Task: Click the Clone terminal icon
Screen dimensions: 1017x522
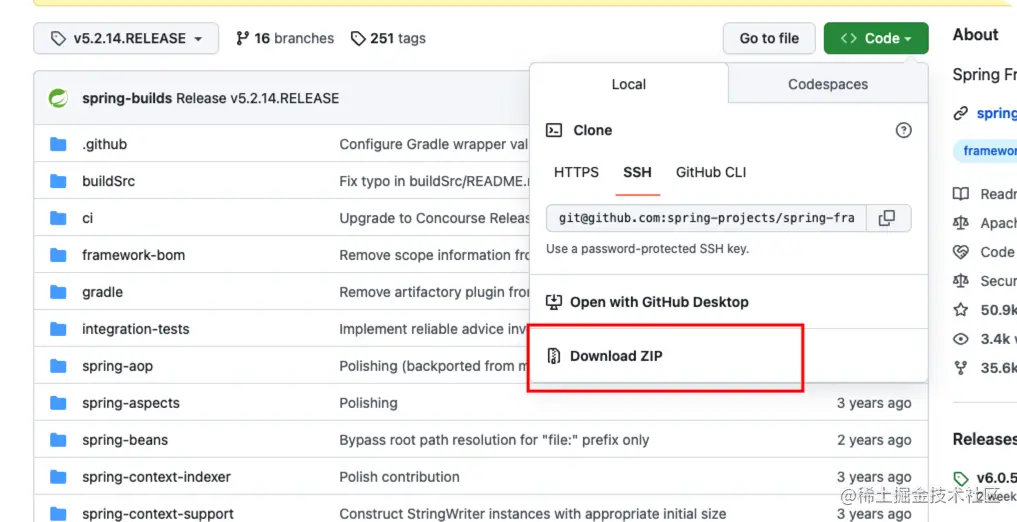Action: (553, 130)
